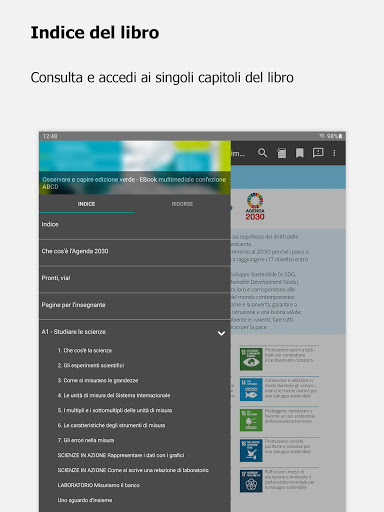Open the page notes icon in toolbar
This screenshot has height=512, width=384.
pos(281,153)
